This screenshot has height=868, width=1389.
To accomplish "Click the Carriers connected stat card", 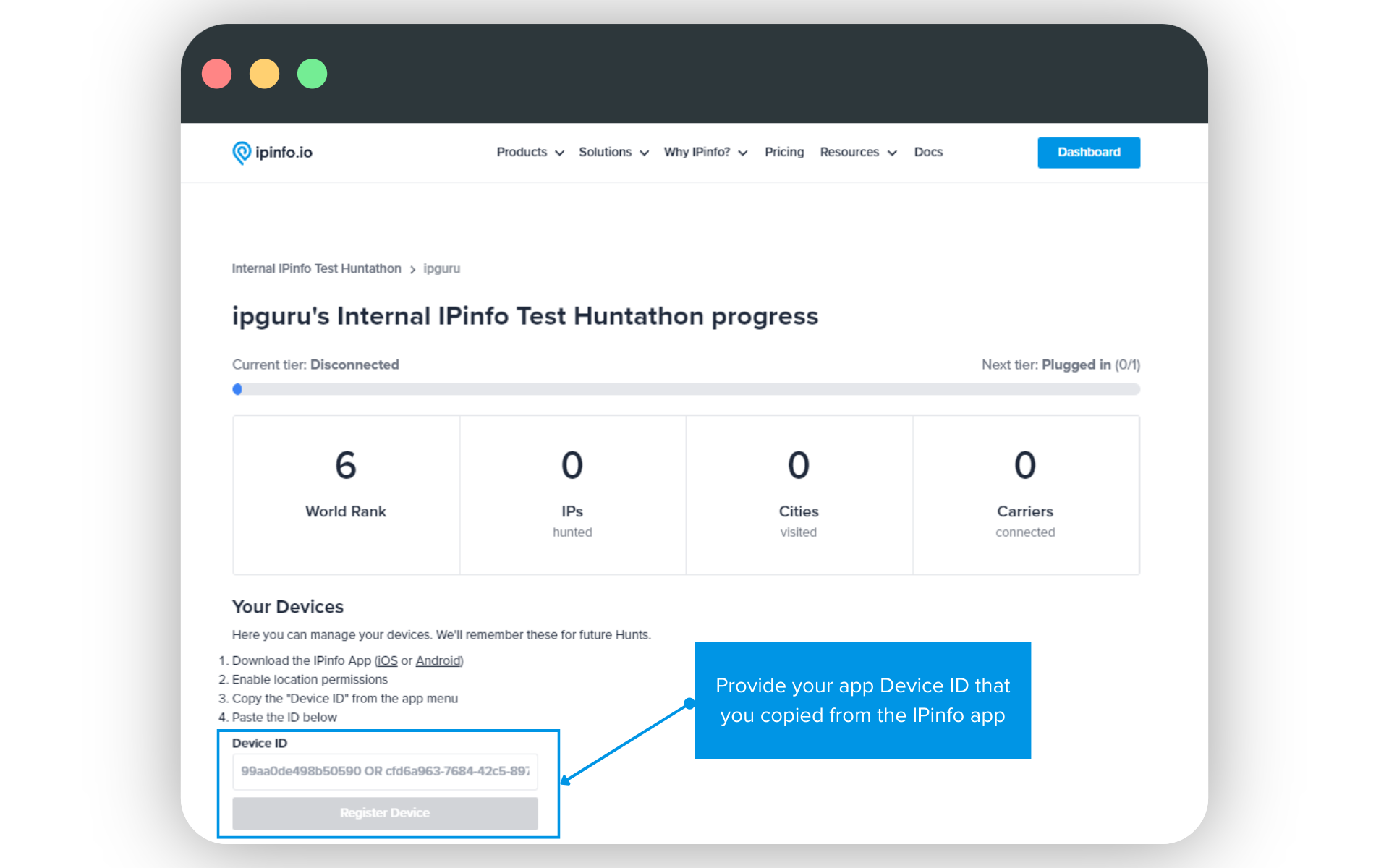I will 1024,495.
